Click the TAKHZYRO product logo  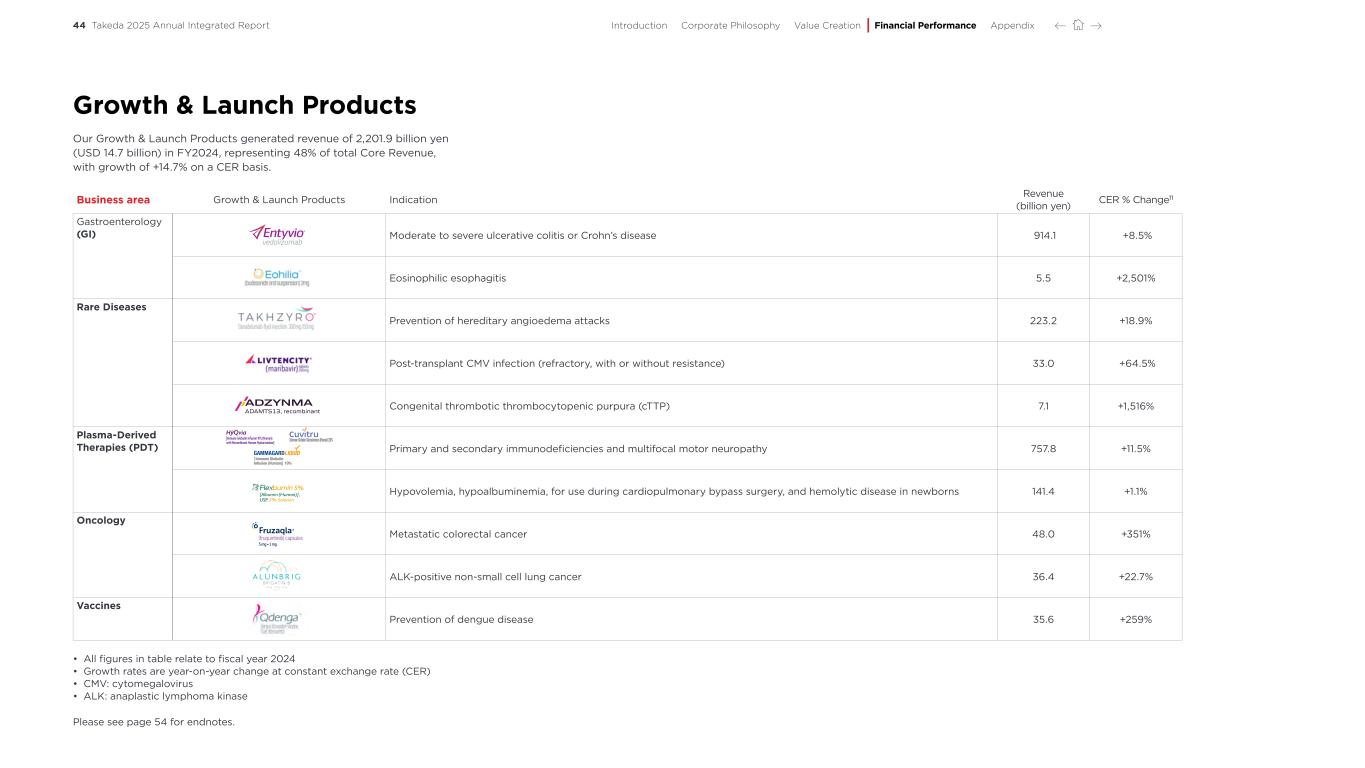click(276, 320)
